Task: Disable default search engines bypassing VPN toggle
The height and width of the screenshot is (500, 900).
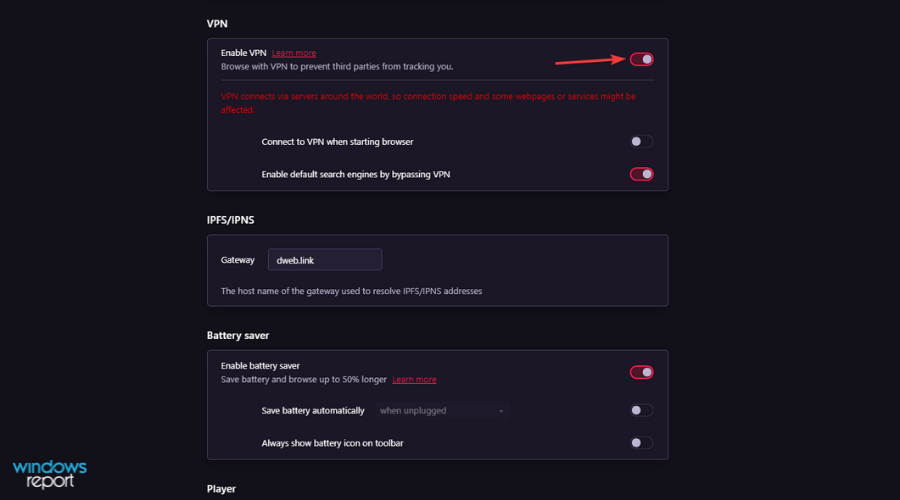Action: (641, 174)
